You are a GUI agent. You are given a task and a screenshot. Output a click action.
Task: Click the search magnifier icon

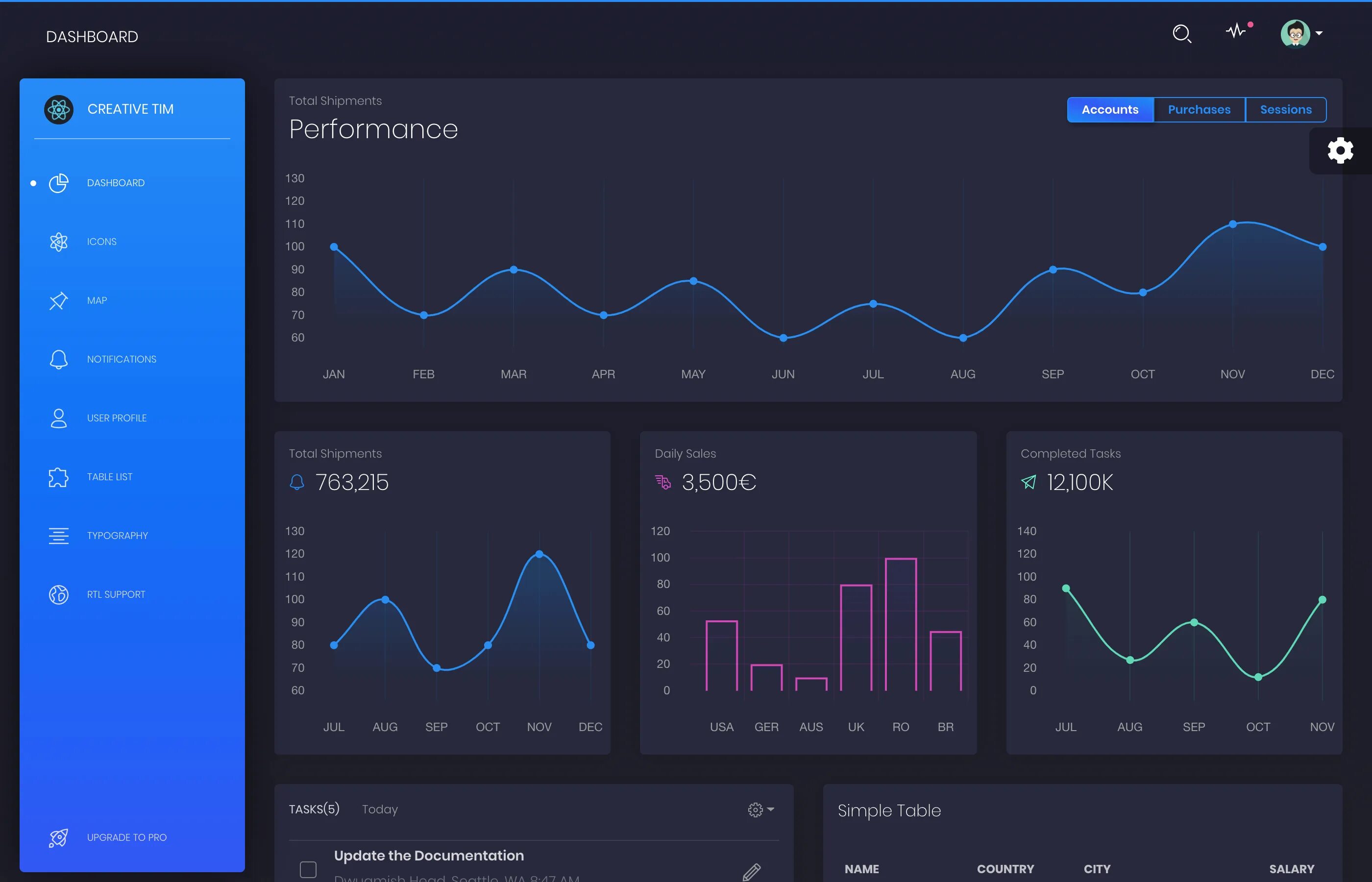(x=1182, y=34)
